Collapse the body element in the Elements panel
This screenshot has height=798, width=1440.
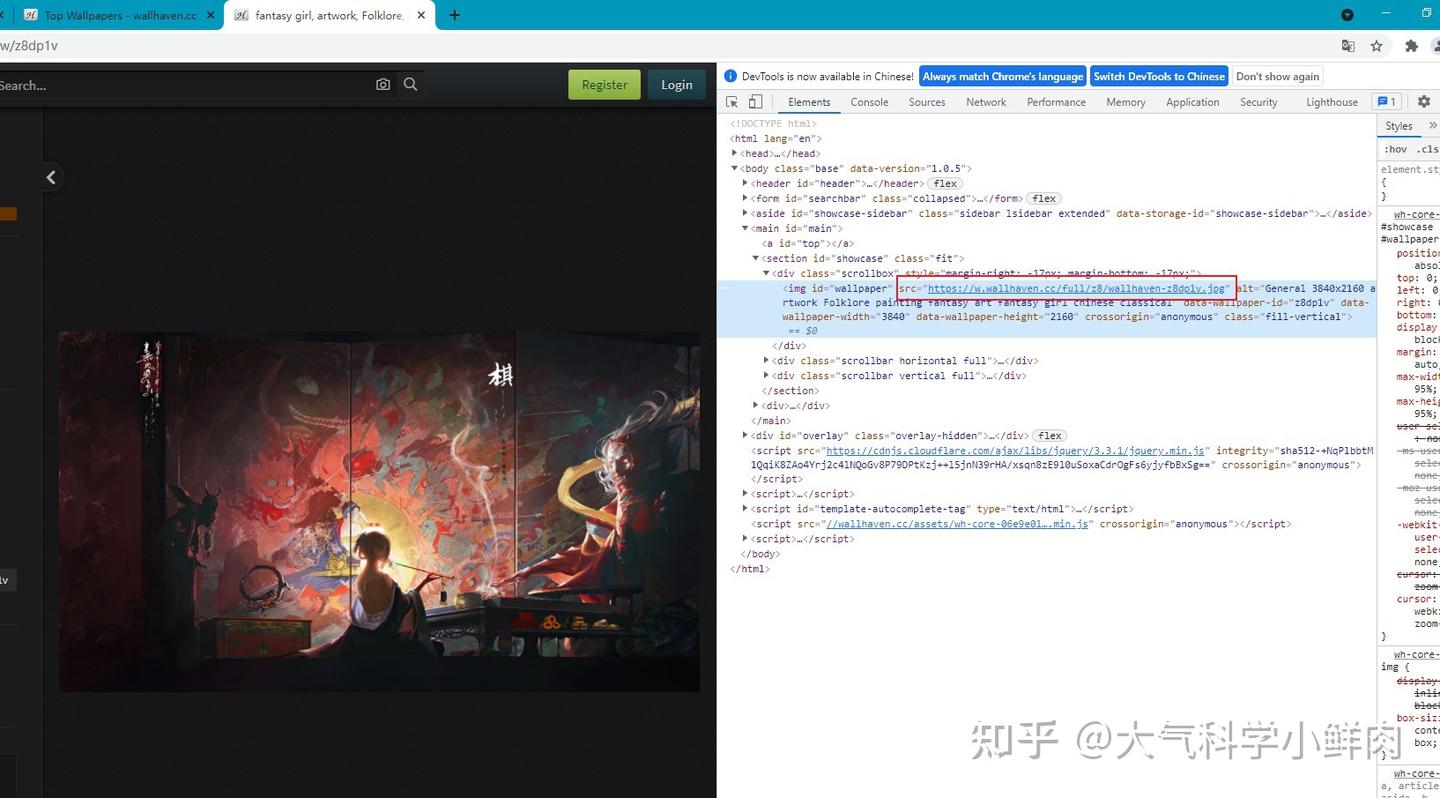[735, 168]
